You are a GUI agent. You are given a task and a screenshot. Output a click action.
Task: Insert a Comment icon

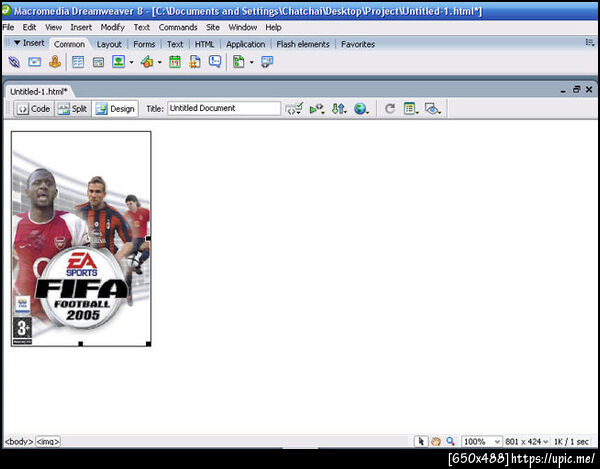[215, 62]
